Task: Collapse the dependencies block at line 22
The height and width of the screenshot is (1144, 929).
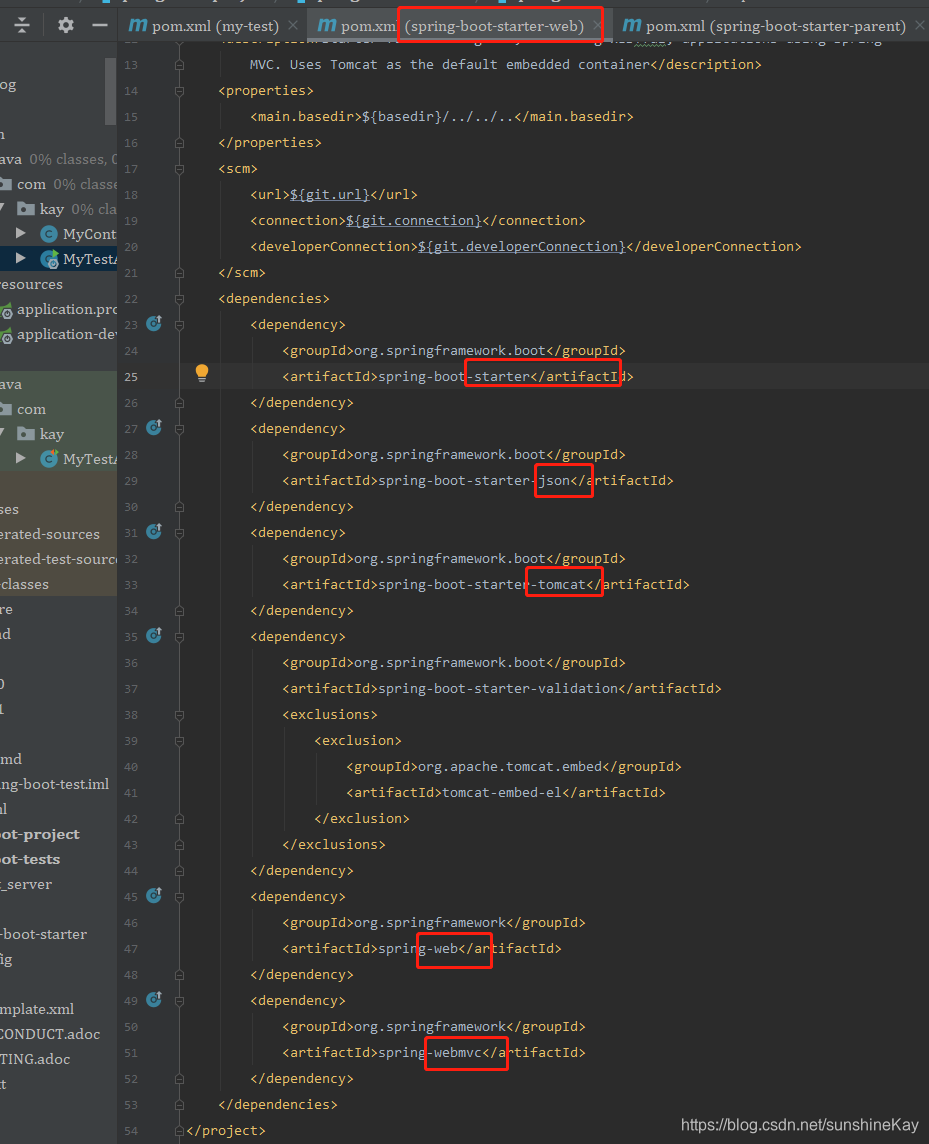Action: [x=180, y=298]
